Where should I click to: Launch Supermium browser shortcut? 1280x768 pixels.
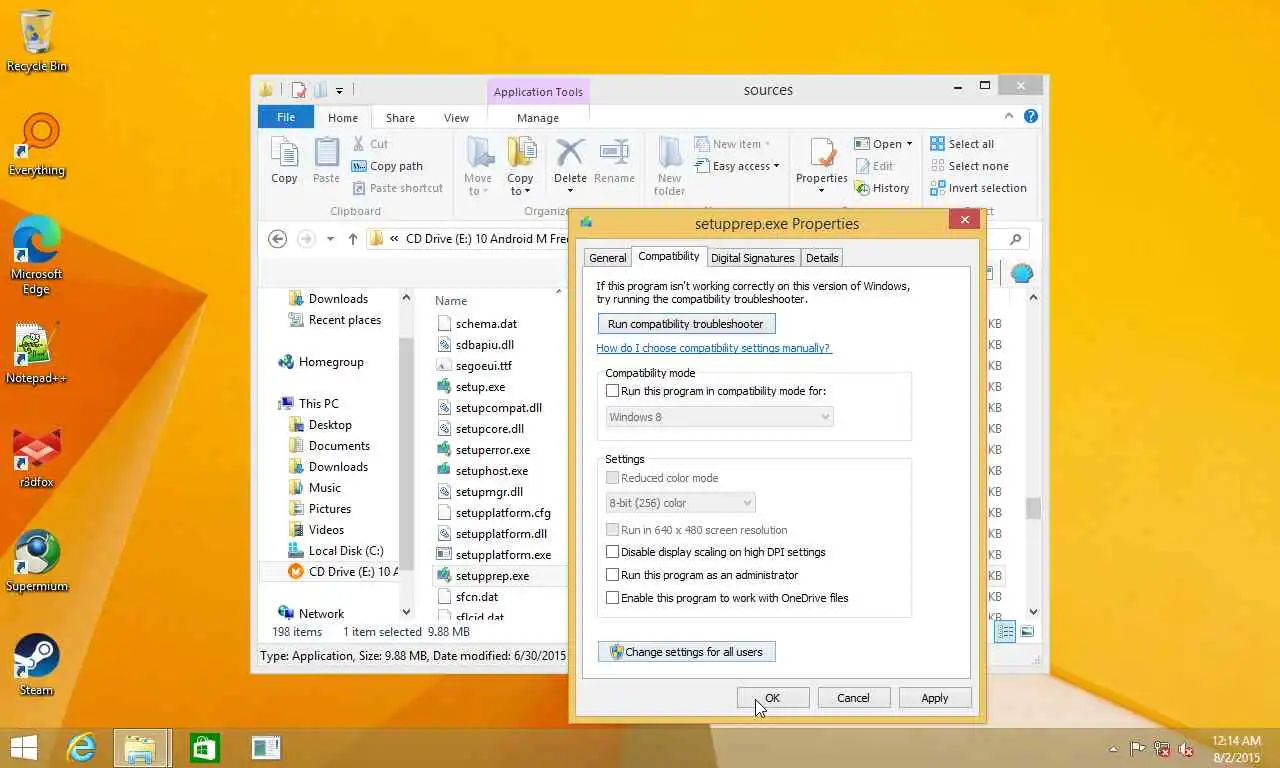tap(36, 561)
